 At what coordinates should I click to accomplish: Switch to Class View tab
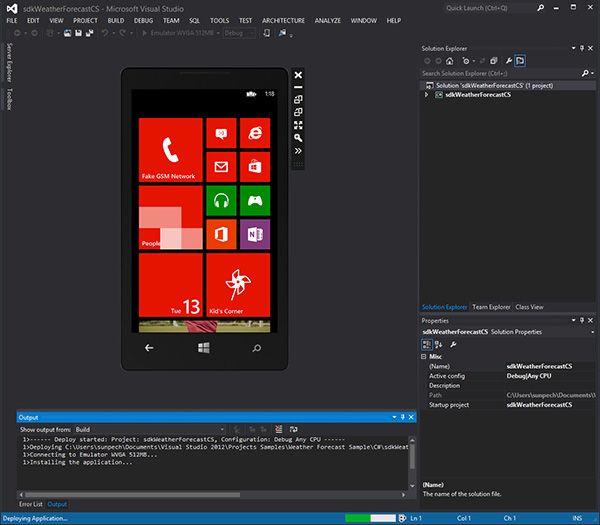click(x=529, y=307)
